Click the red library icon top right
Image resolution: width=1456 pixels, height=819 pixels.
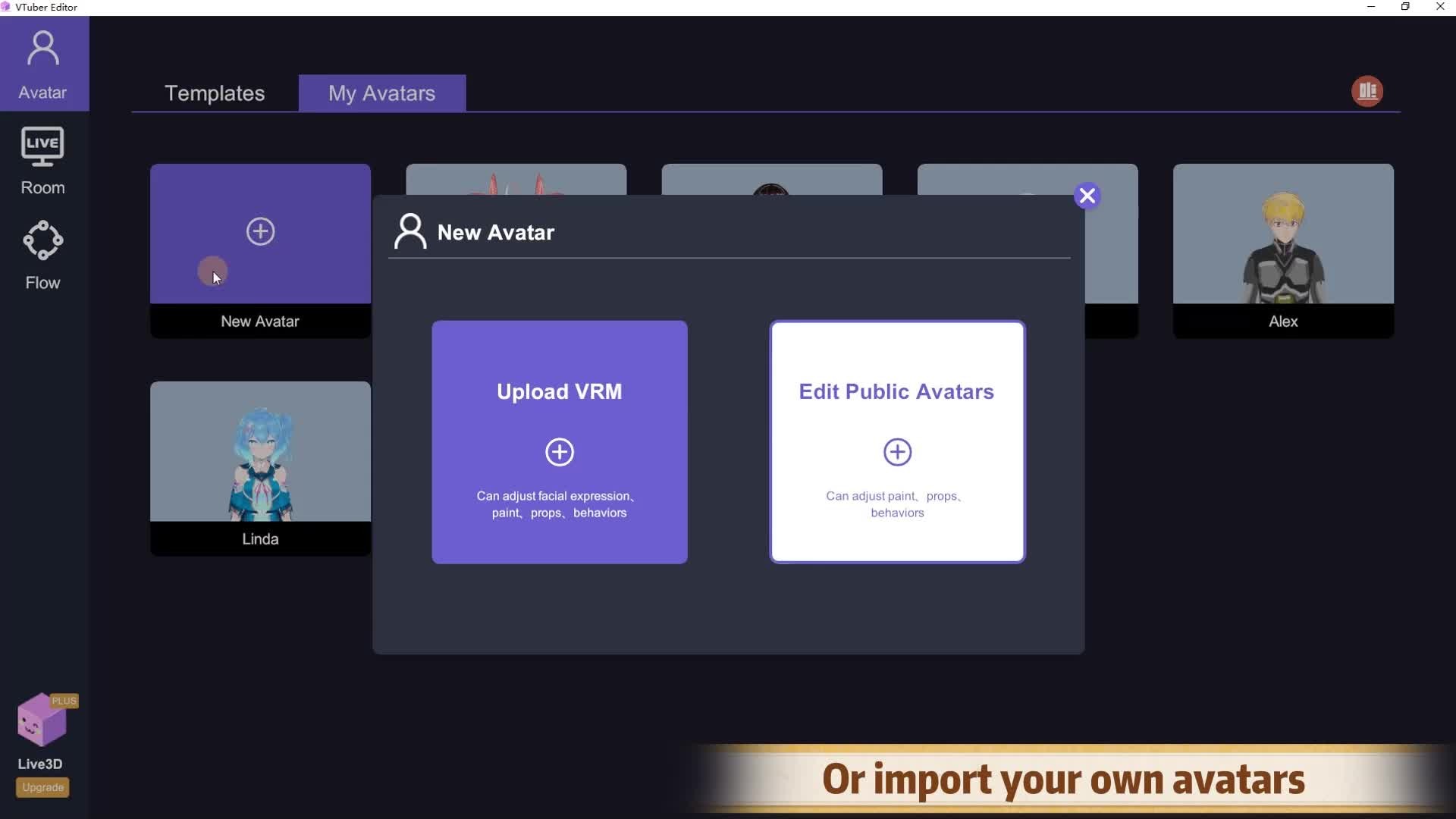1367,92
